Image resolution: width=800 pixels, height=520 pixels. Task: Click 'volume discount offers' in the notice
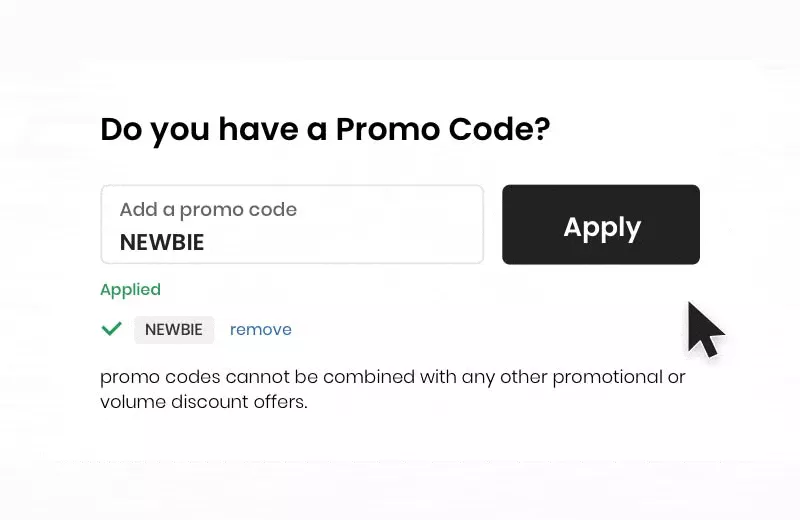pos(203,402)
